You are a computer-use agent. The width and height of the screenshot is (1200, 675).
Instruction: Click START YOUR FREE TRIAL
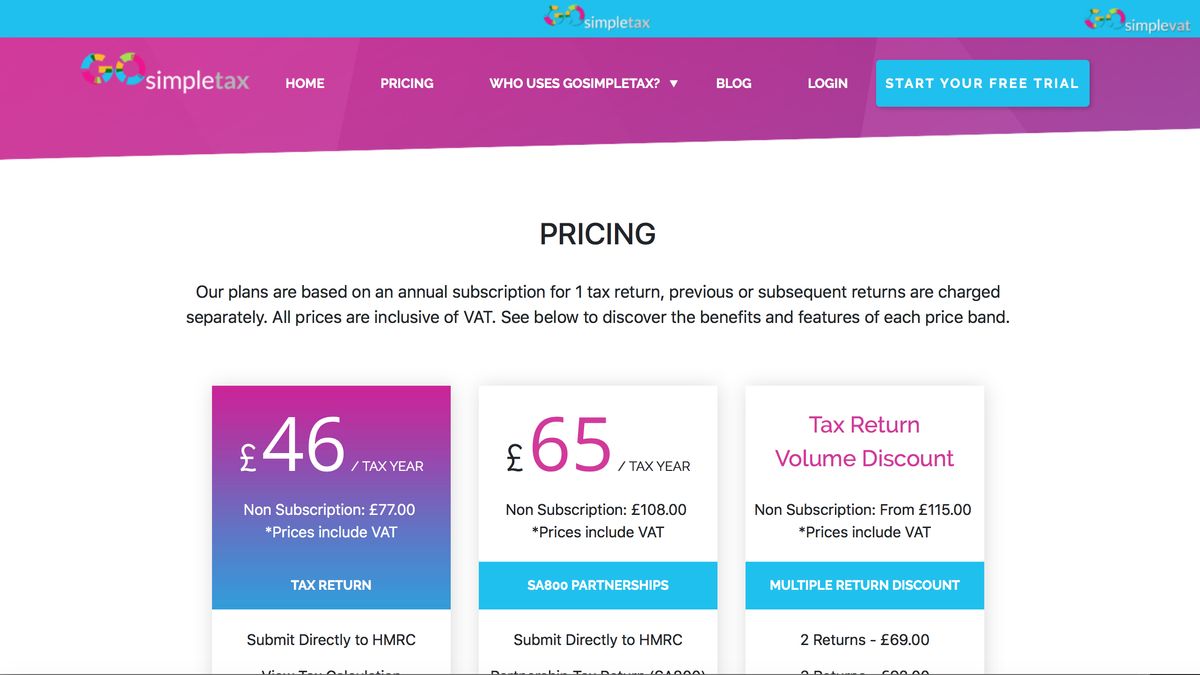(982, 83)
